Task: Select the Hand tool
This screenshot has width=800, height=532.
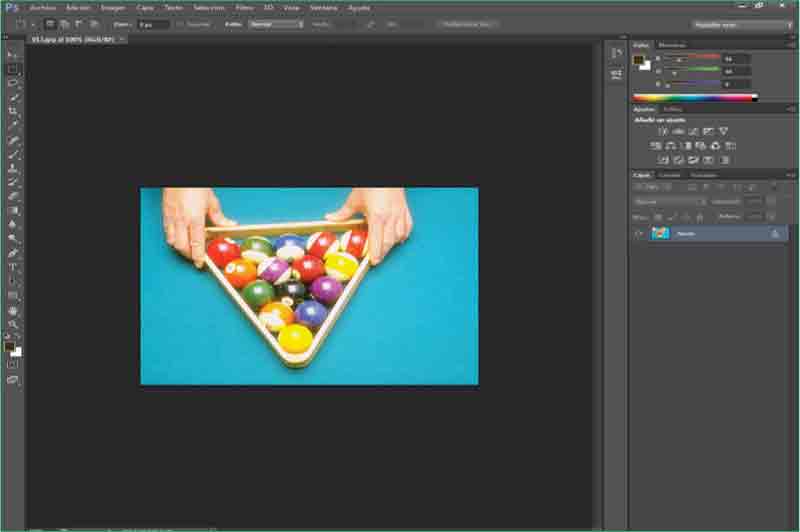Action: click(13, 310)
